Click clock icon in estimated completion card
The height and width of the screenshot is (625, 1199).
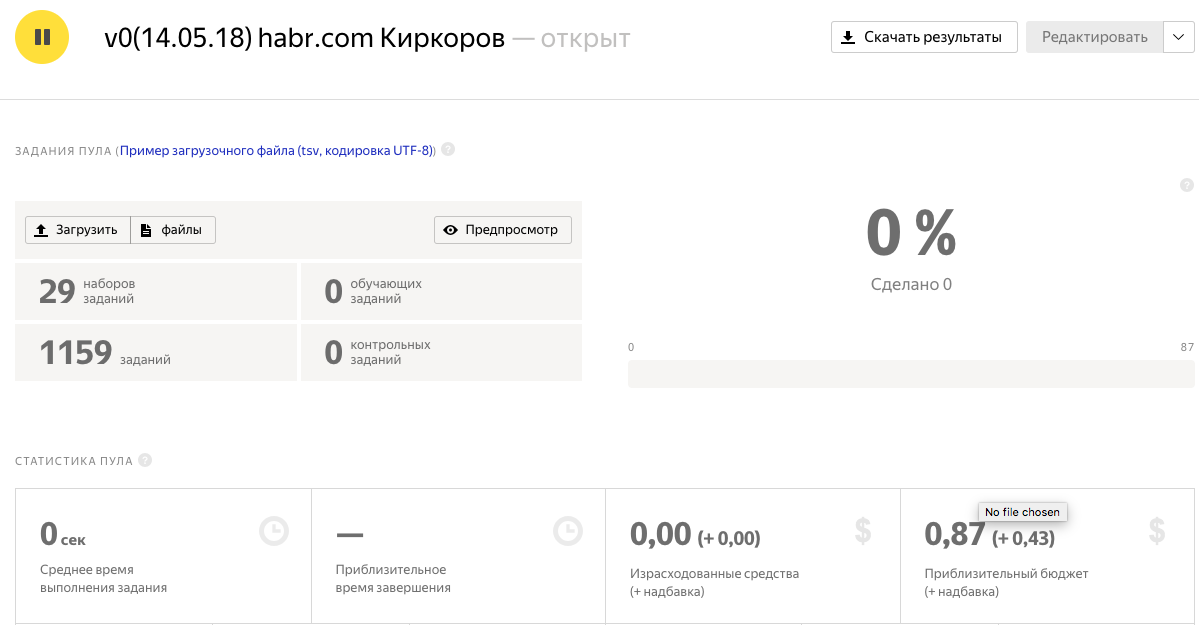point(569,531)
